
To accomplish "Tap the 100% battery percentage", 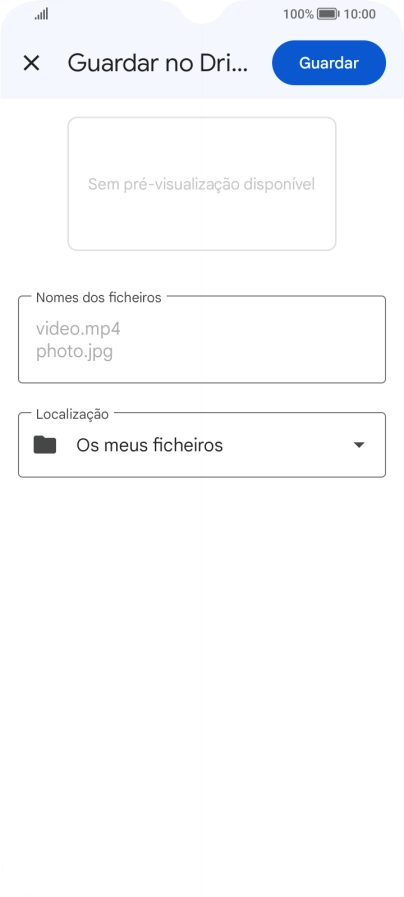I will pos(298,14).
